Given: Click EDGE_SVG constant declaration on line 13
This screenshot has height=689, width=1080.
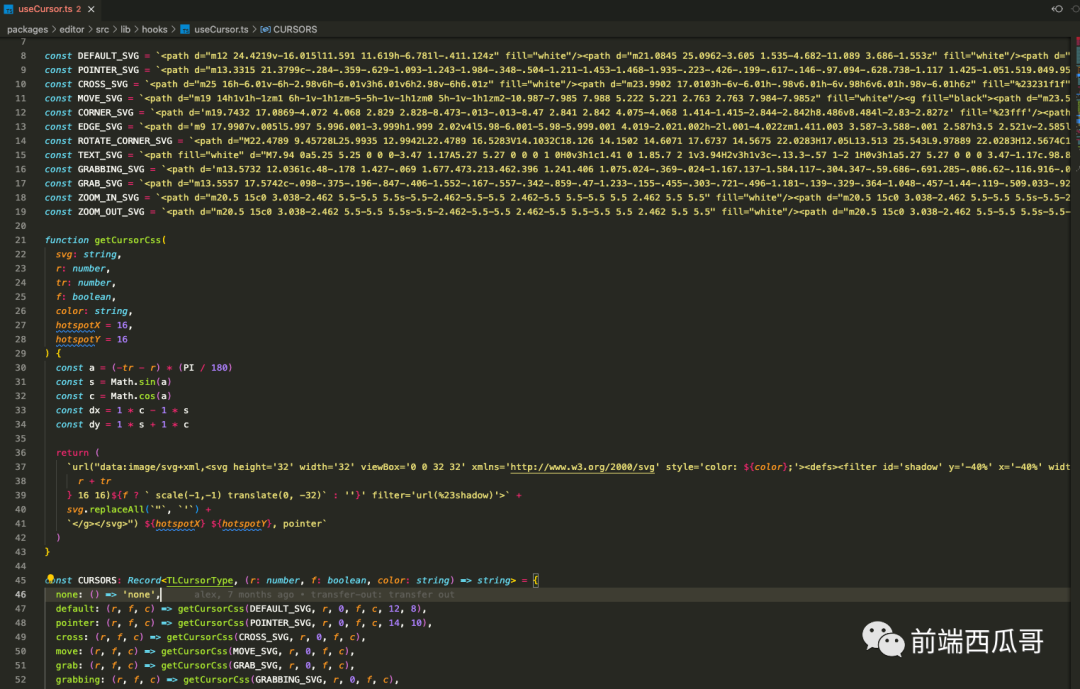Looking at the screenshot, I should point(100,127).
